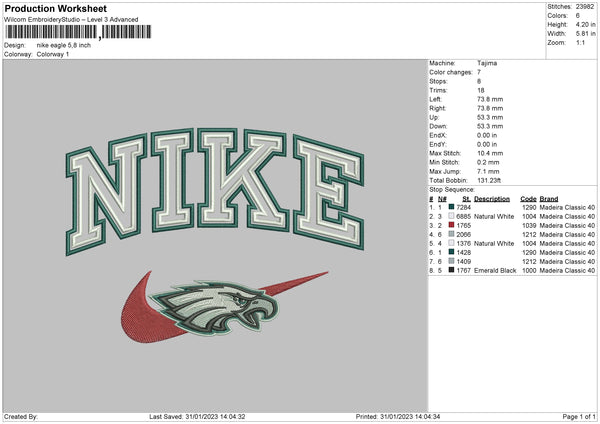Click the EndY value '0.00 in'
Image resolution: width=600 pixels, height=424 pixels.
(x=487, y=144)
